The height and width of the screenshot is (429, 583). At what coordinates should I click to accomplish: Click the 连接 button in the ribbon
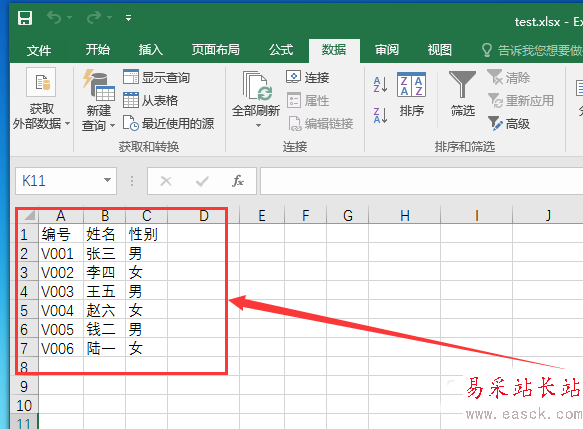click(307, 77)
